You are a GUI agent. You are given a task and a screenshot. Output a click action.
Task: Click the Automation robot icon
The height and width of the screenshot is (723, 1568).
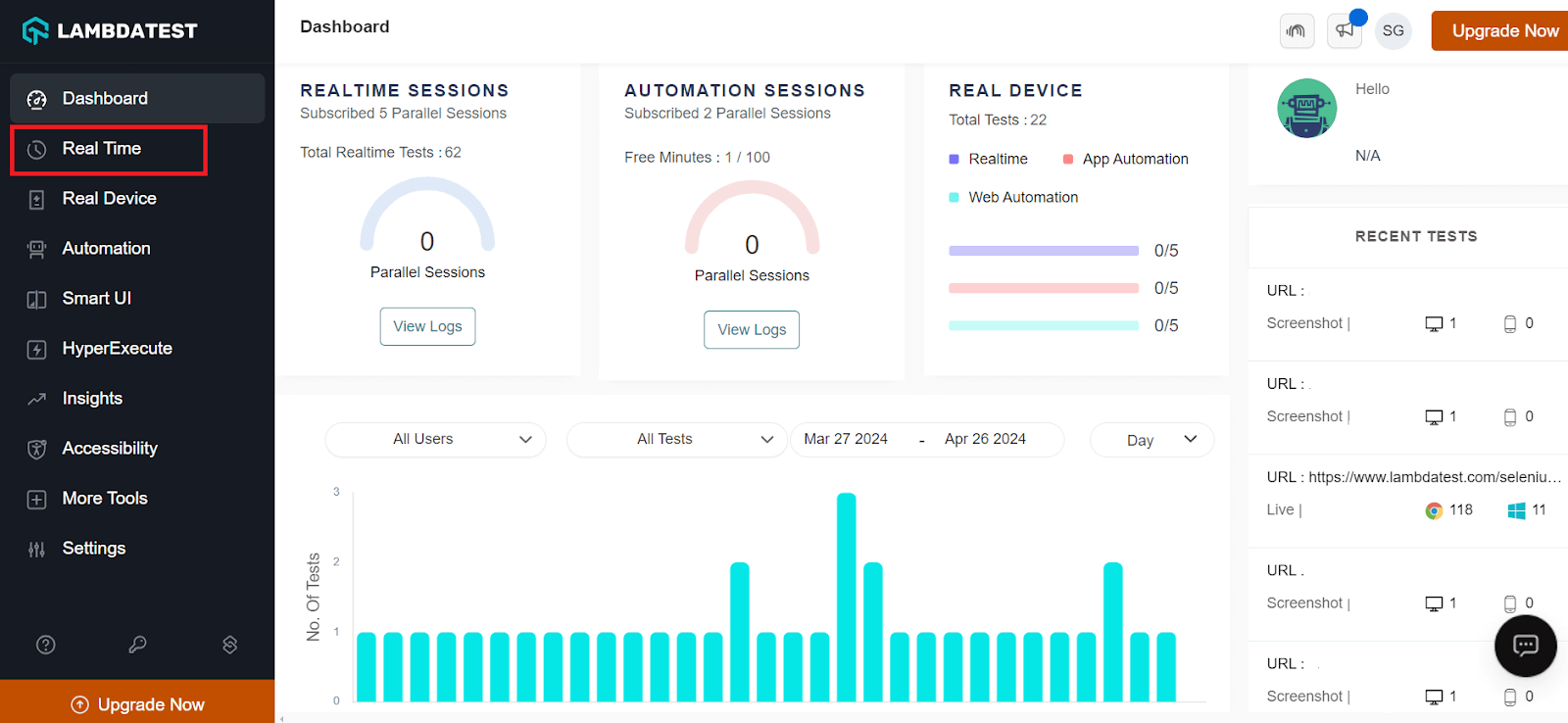36,250
